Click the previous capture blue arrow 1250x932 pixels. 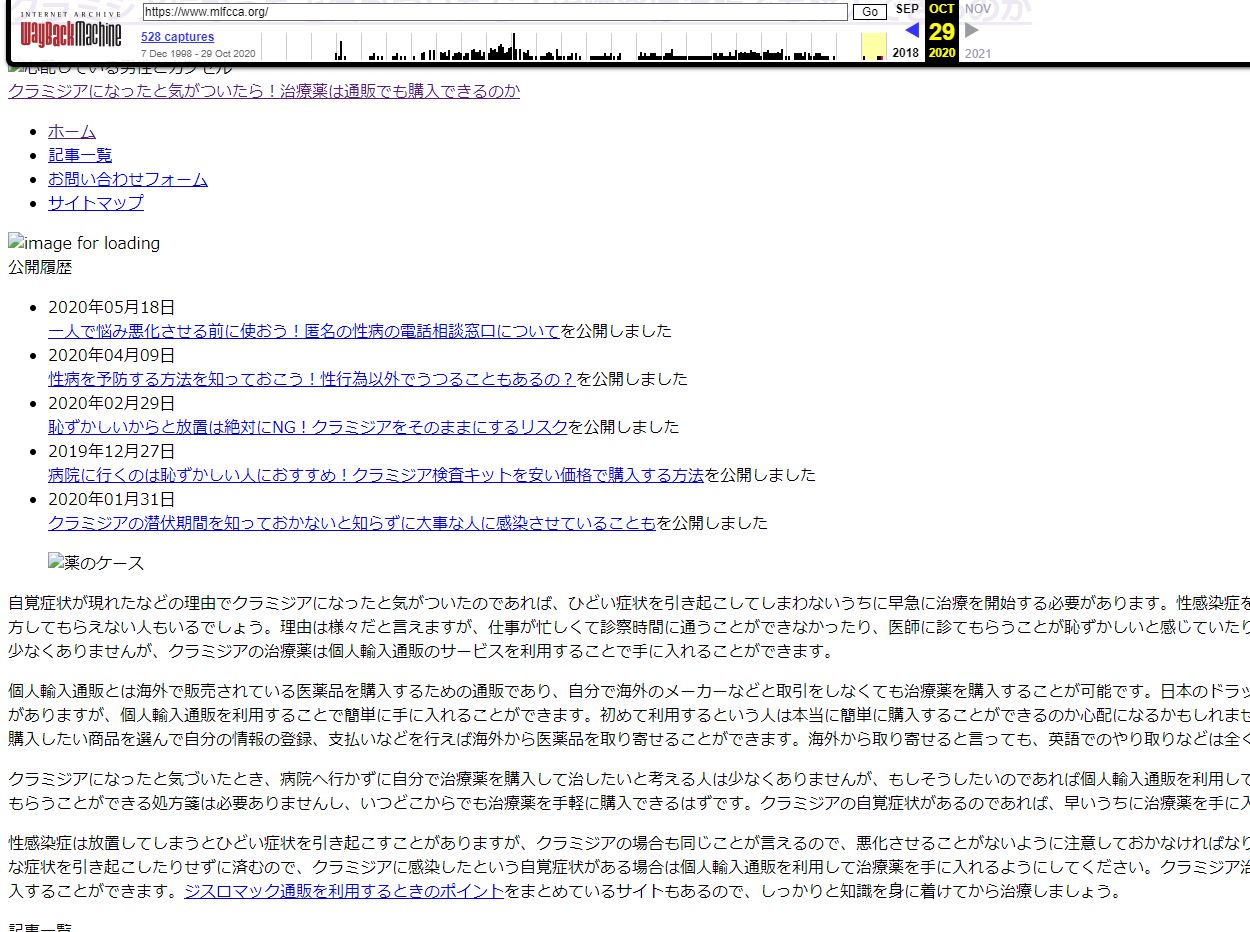coord(911,31)
